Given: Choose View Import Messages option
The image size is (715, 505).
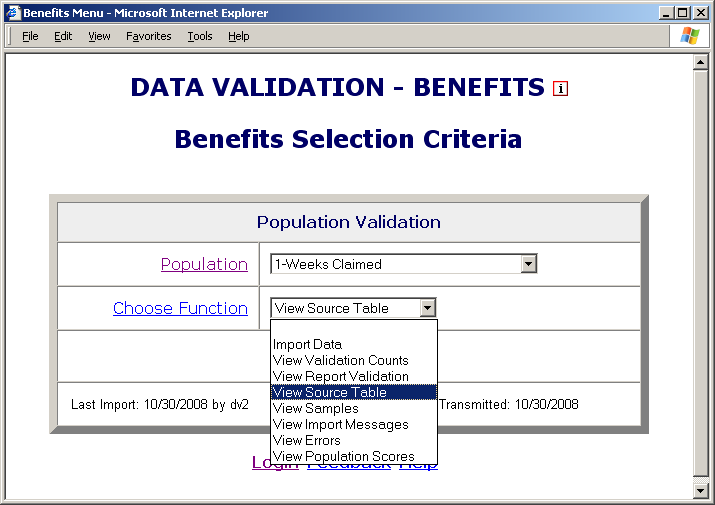Looking at the screenshot, I should [354, 424].
